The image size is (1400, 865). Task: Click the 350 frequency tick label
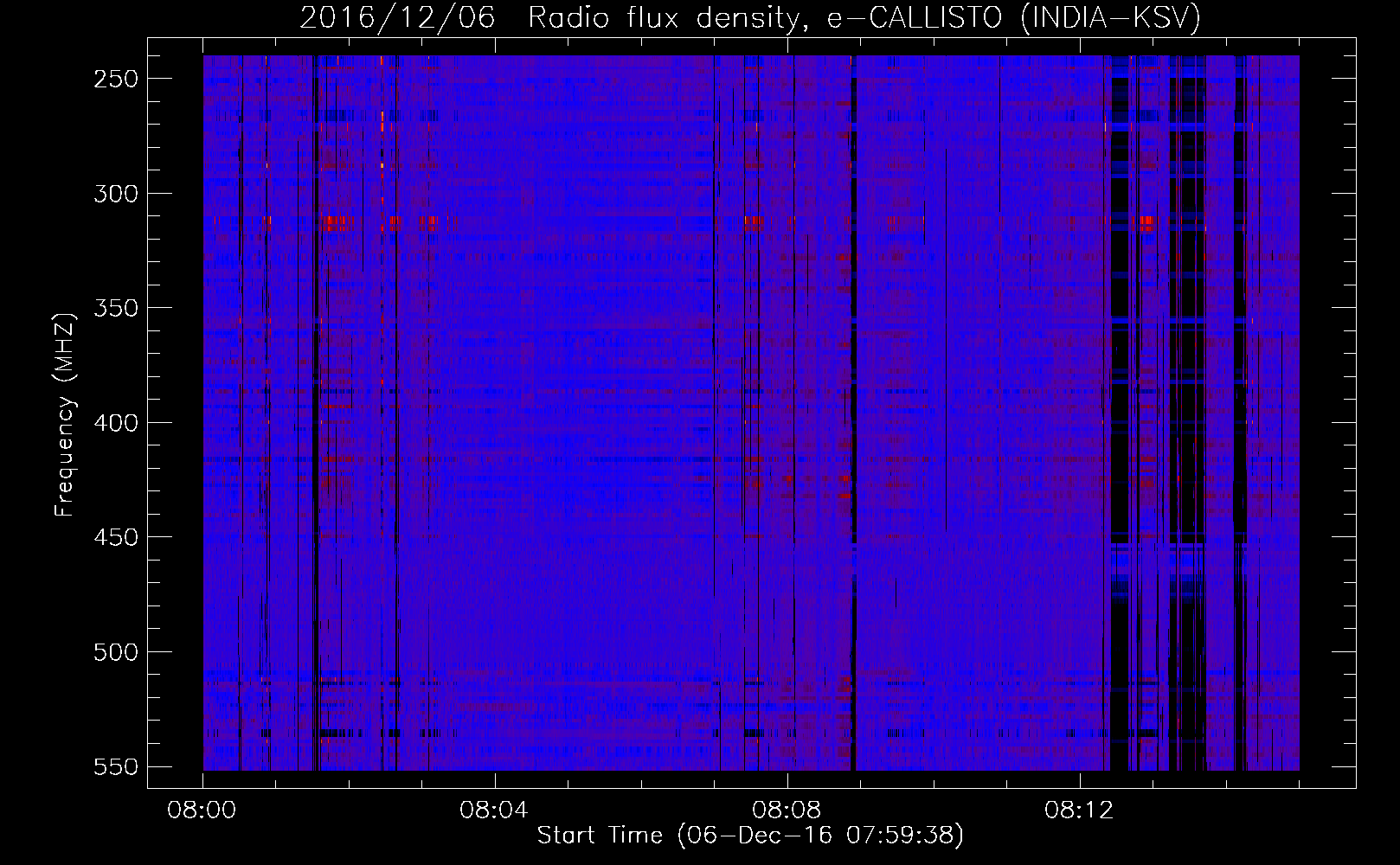116,308
